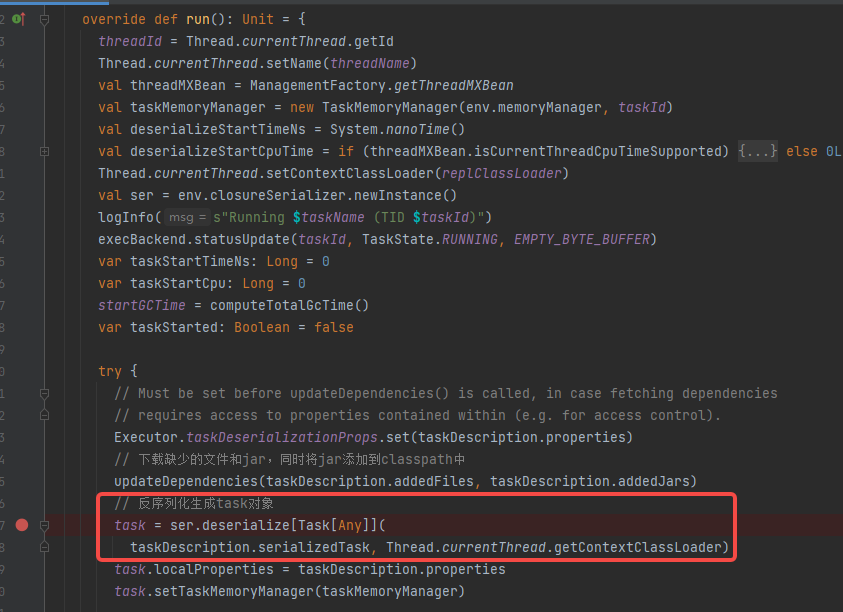Click 'nanoTime' on the System line
The image size is (843, 612).
[418, 130]
